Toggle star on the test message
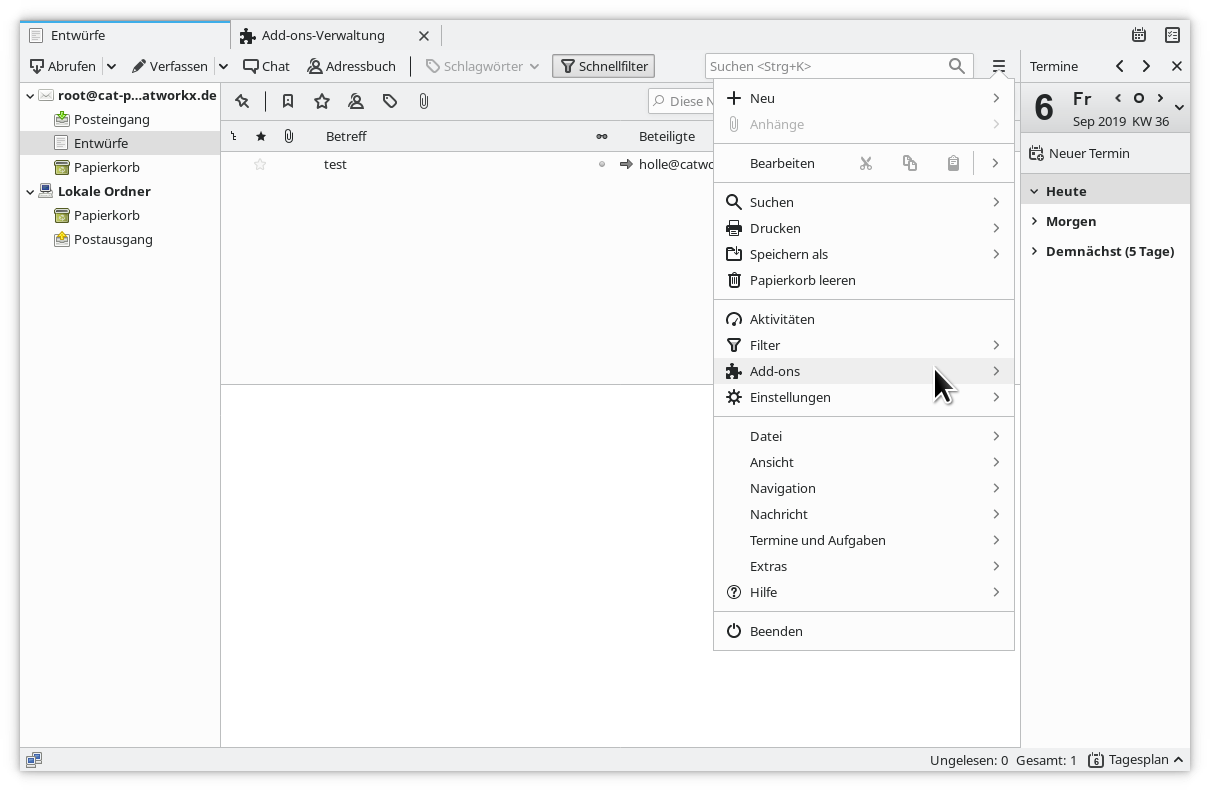The height and width of the screenshot is (791, 1210). (260, 164)
